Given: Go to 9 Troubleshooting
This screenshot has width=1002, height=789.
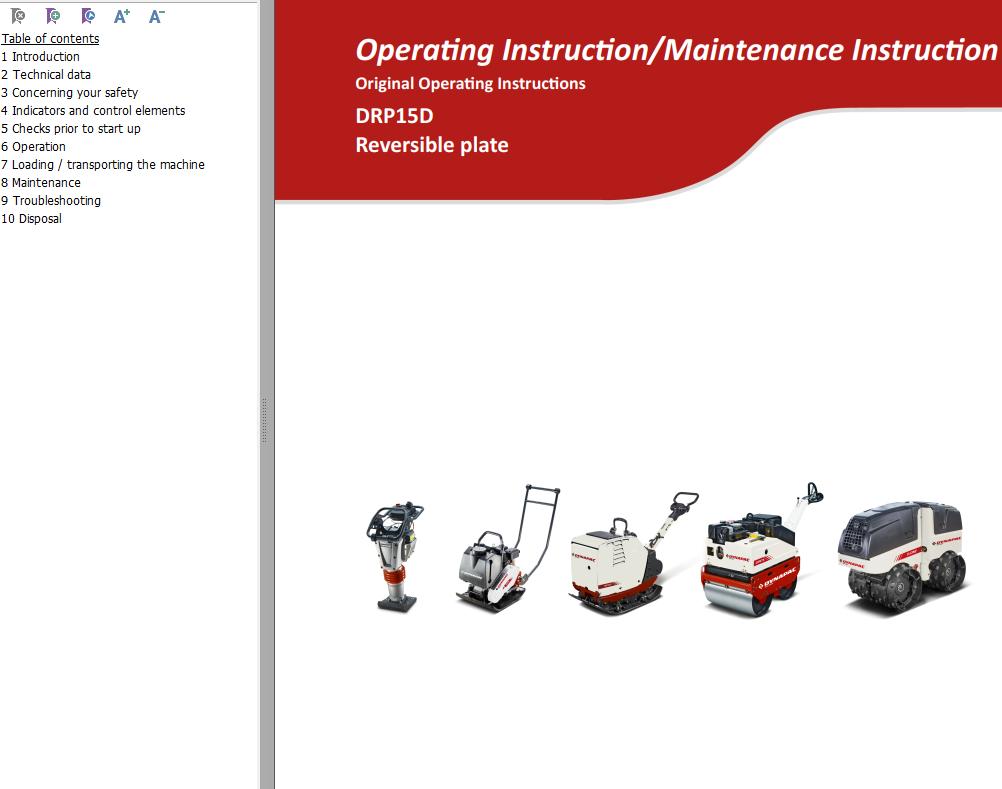Looking at the screenshot, I should [51, 201].
